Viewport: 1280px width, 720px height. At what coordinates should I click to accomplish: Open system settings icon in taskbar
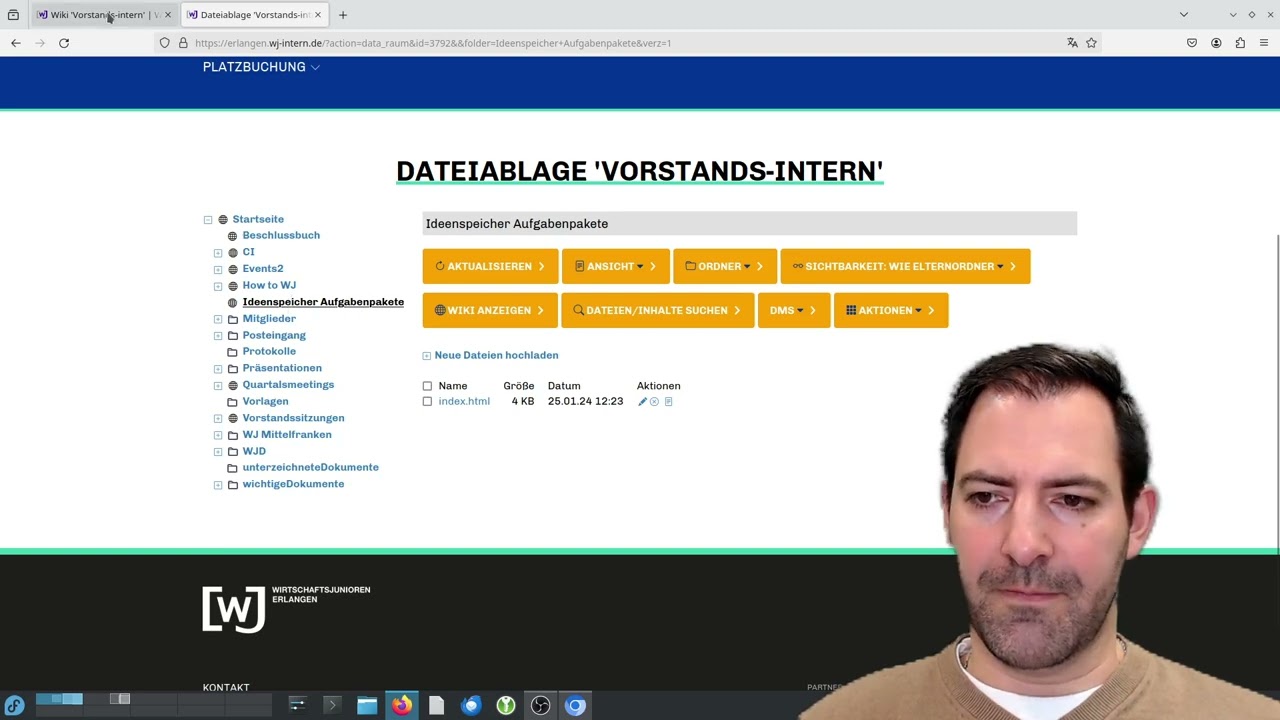pos(297,706)
